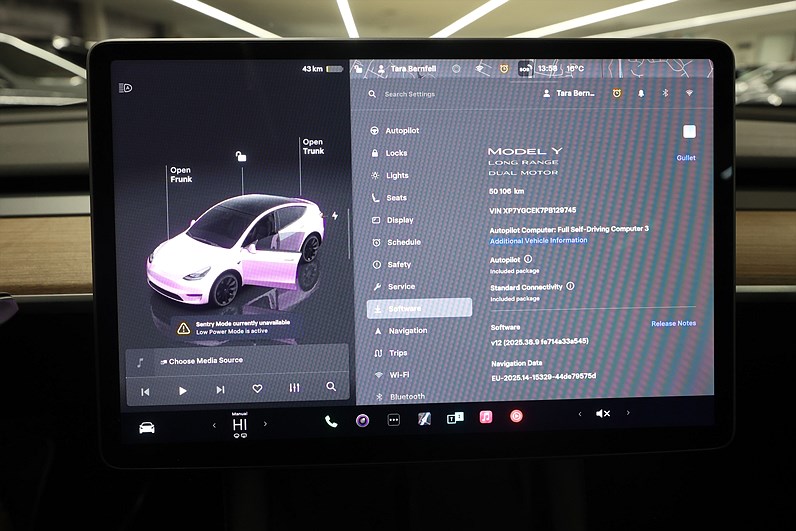This screenshot has width=796, height=531.
Task: Tap the Bluetooth icon in settings header
Action: [665, 93]
